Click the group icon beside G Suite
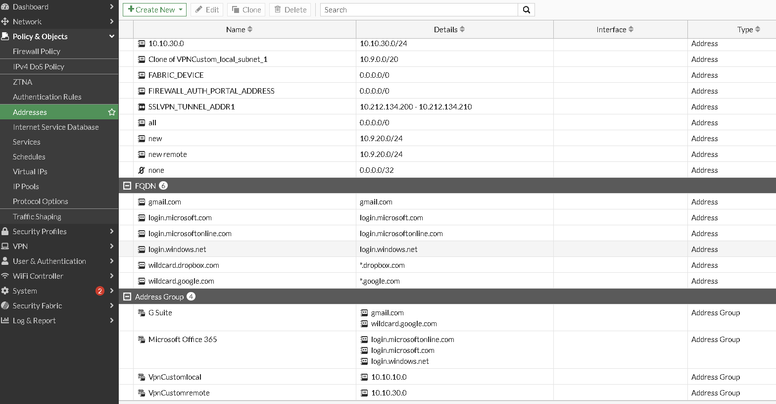776x404 pixels. coord(142,313)
